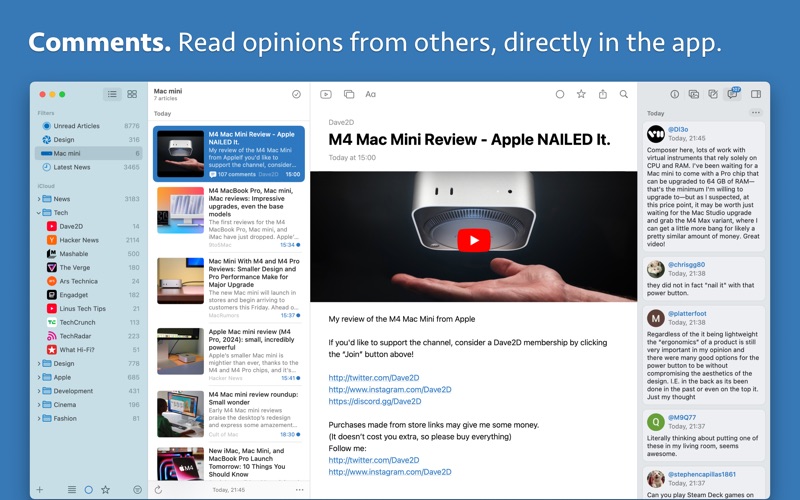Open the https://discord.gg/Dave2D link
This screenshot has width=800, height=500.
374,401
